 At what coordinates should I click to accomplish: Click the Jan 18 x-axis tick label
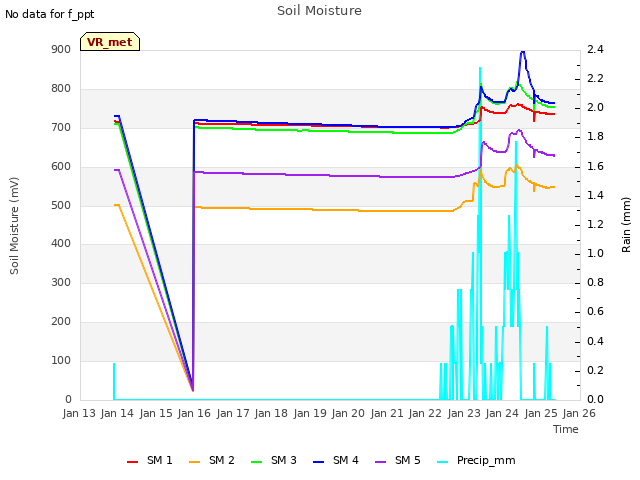[x=271, y=413]
